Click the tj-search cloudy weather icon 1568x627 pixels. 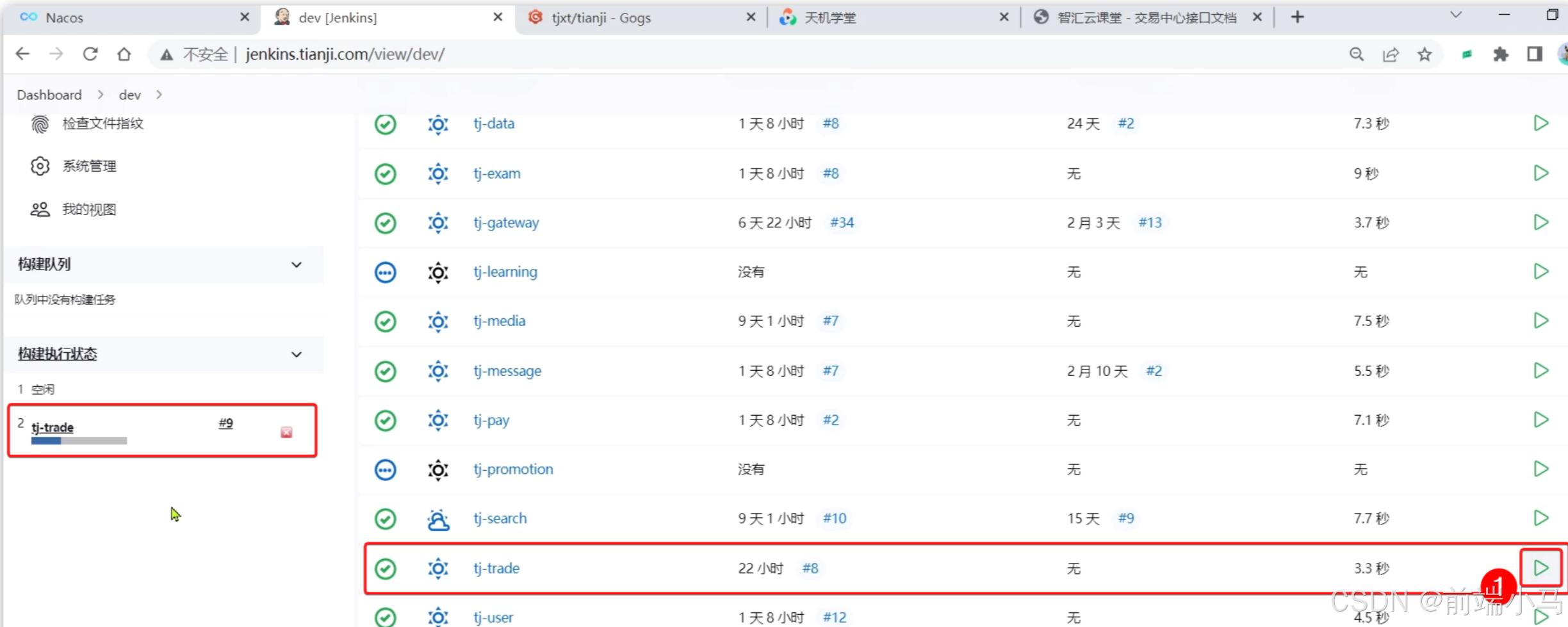[438, 519]
